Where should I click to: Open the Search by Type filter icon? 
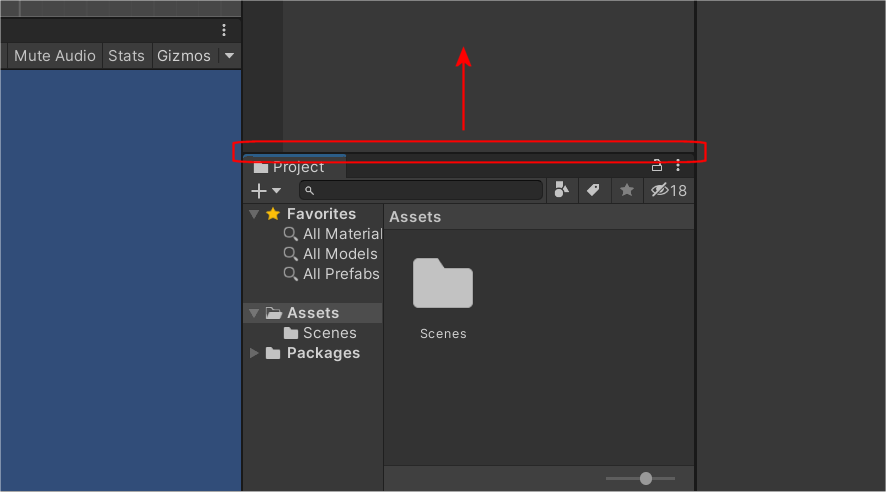[x=562, y=190]
